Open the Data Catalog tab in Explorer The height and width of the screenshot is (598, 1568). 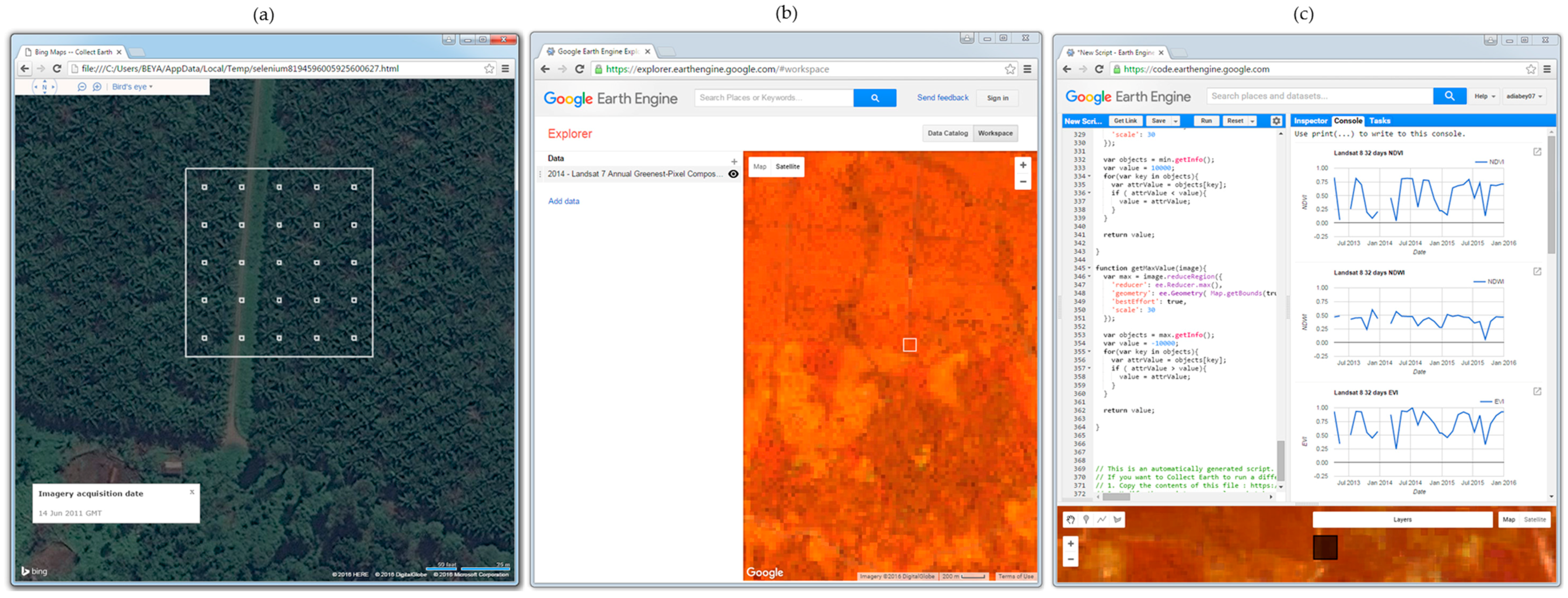[x=947, y=133]
